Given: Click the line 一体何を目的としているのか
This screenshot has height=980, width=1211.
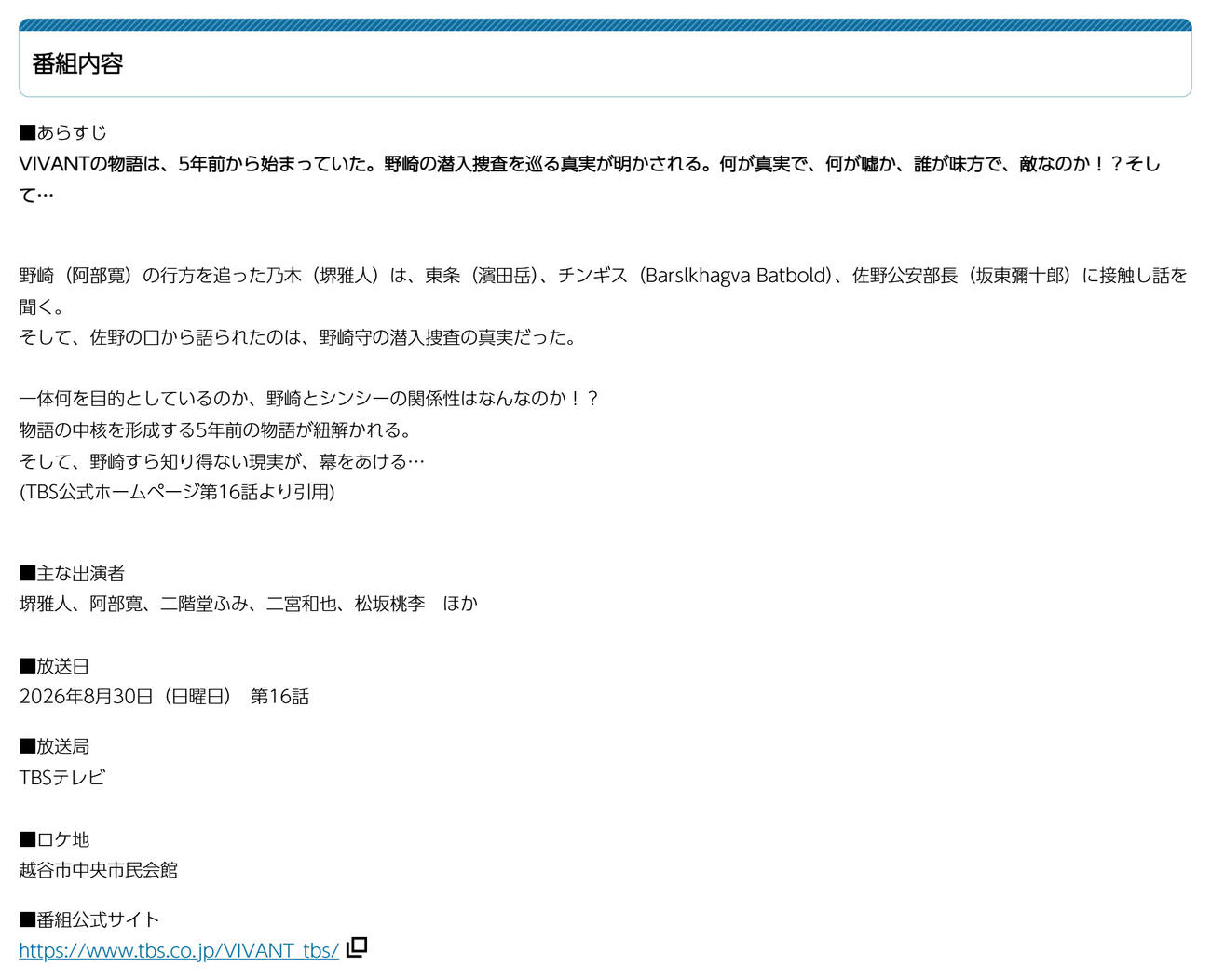Looking at the screenshot, I should [309, 399].
